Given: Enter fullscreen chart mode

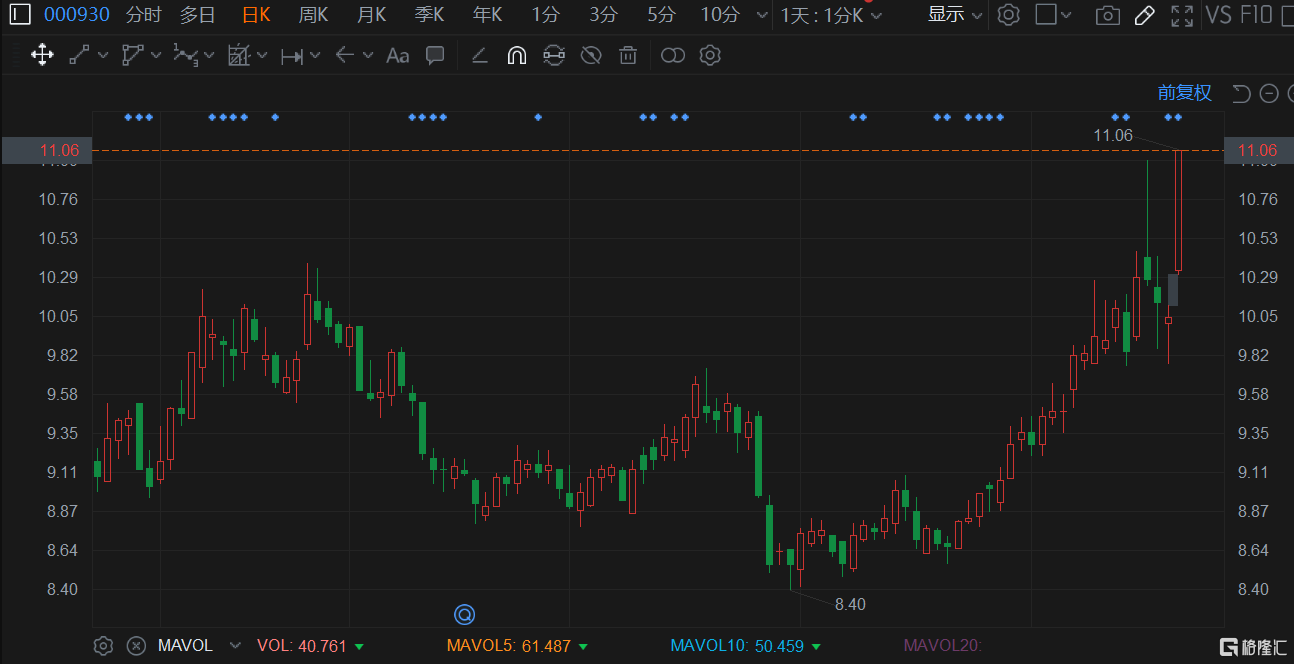Looking at the screenshot, I should (1182, 15).
